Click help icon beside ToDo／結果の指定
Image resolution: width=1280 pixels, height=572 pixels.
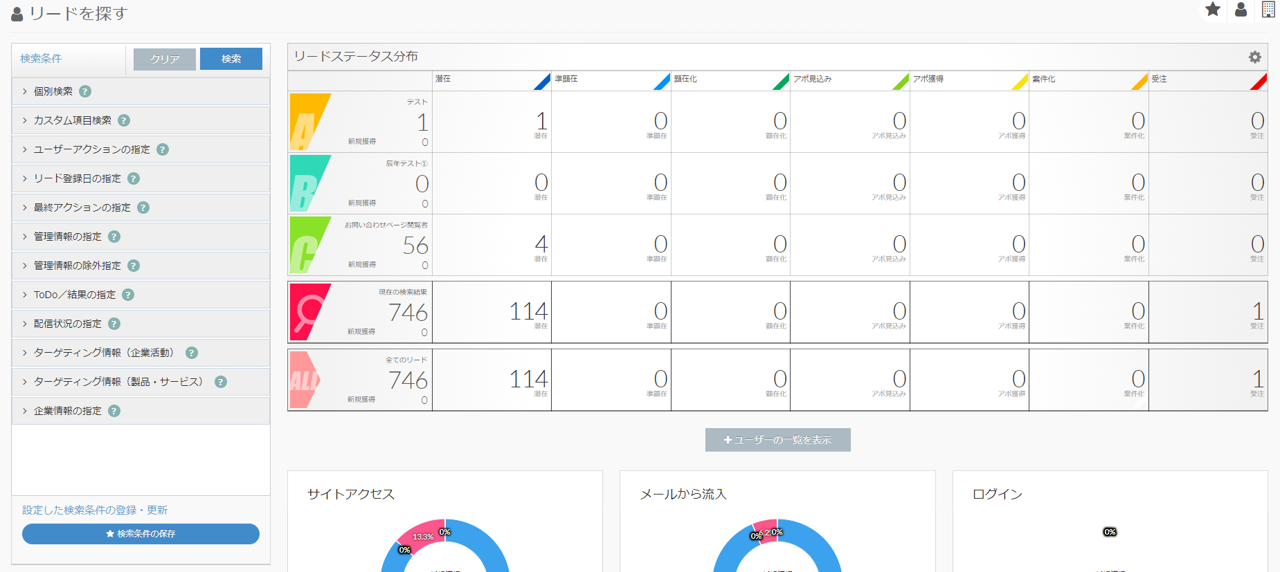tap(128, 295)
